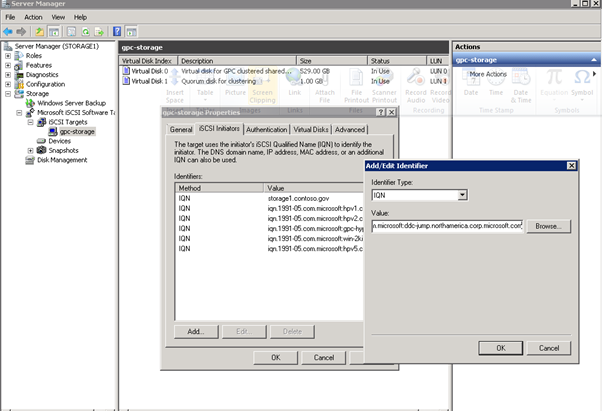Toggle the Show/Hide Console Tree toolbar icon
This screenshot has height=411, width=602.
tap(54, 31)
